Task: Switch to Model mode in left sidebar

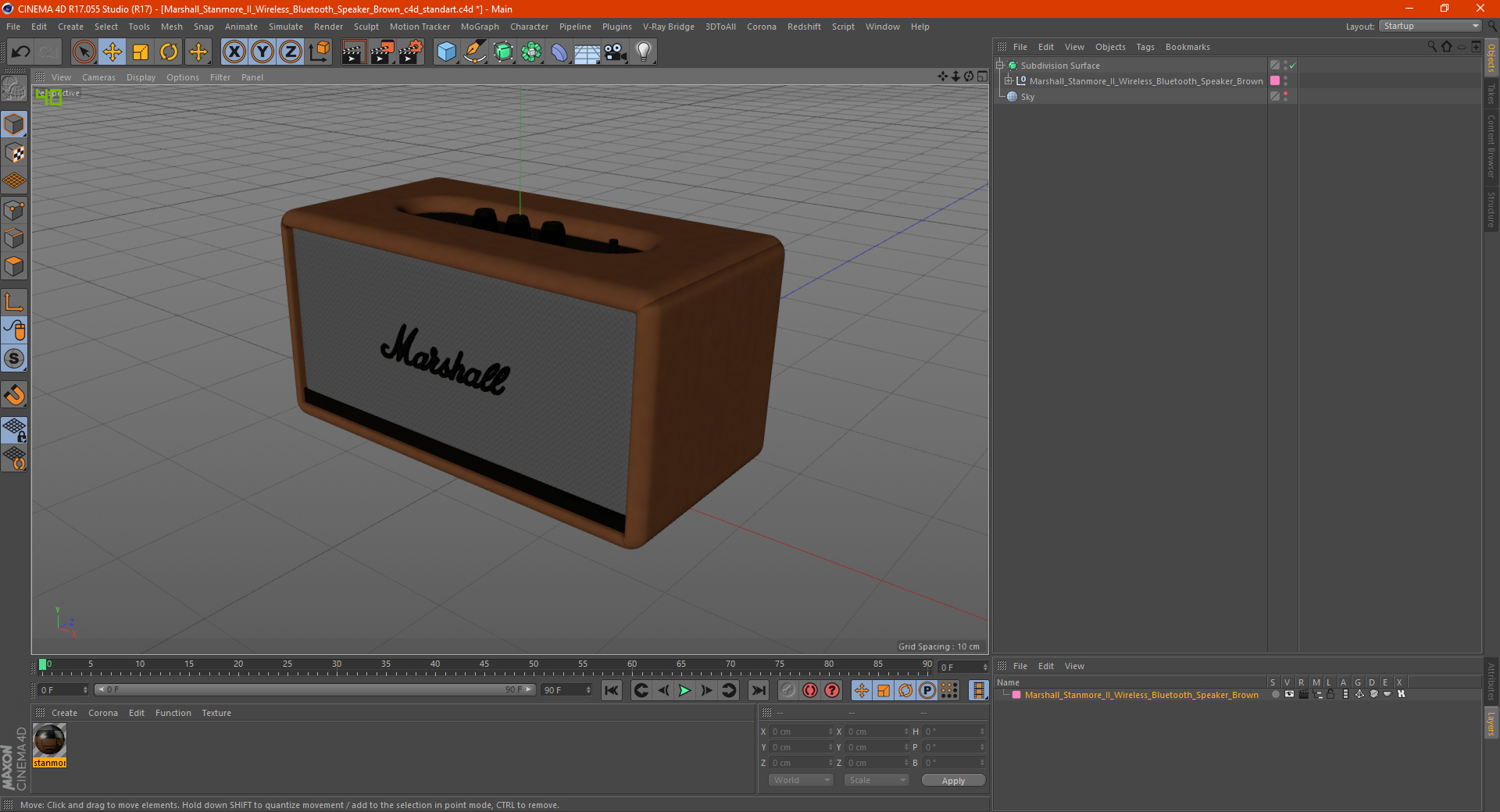Action: tap(15, 124)
